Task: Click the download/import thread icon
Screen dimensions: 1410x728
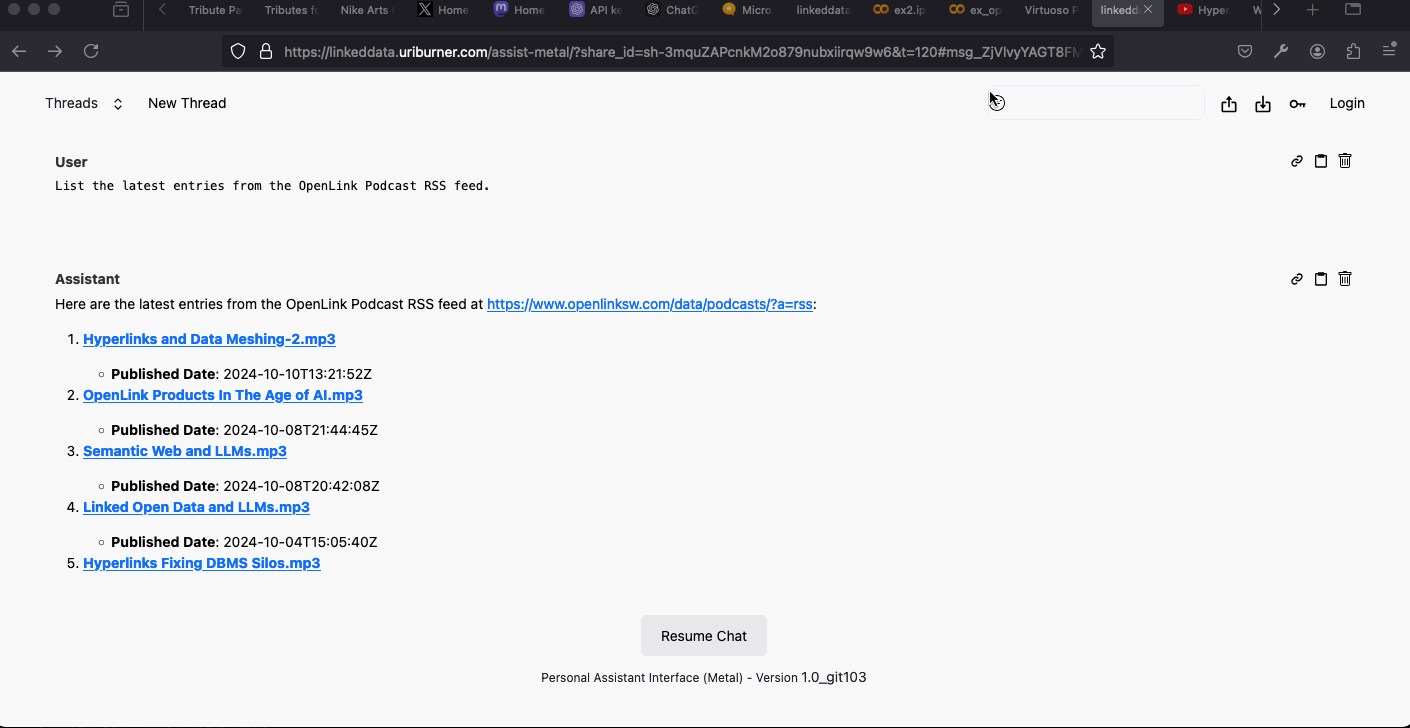Action: pos(1263,104)
